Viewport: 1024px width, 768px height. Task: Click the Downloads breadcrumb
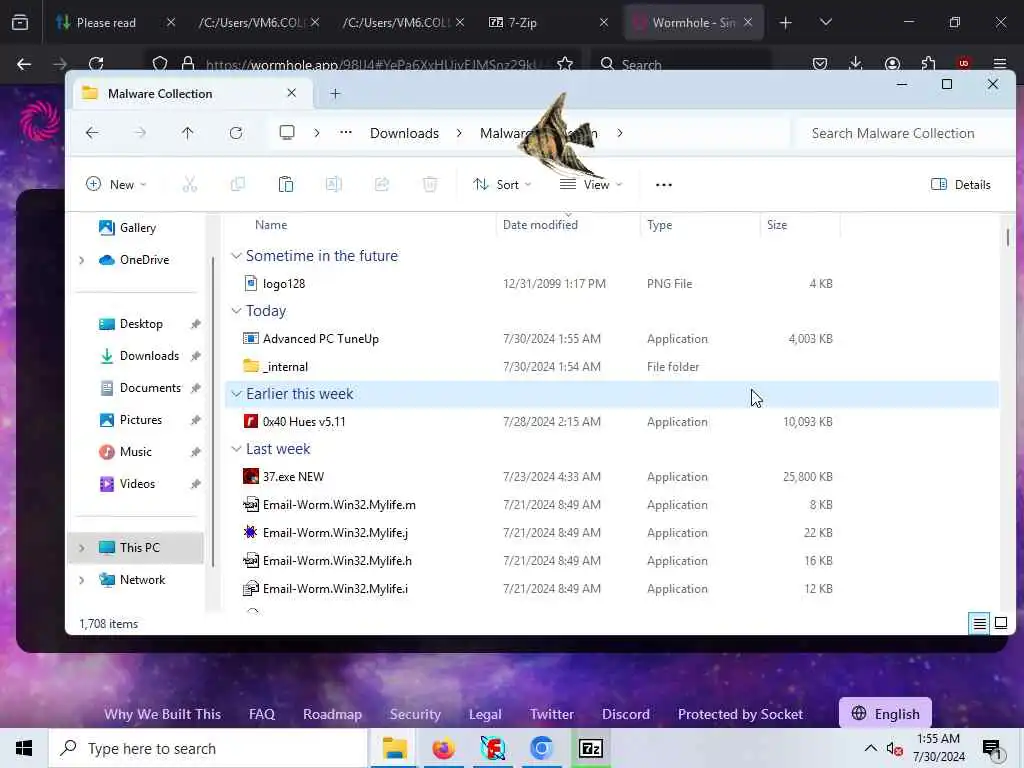point(404,133)
